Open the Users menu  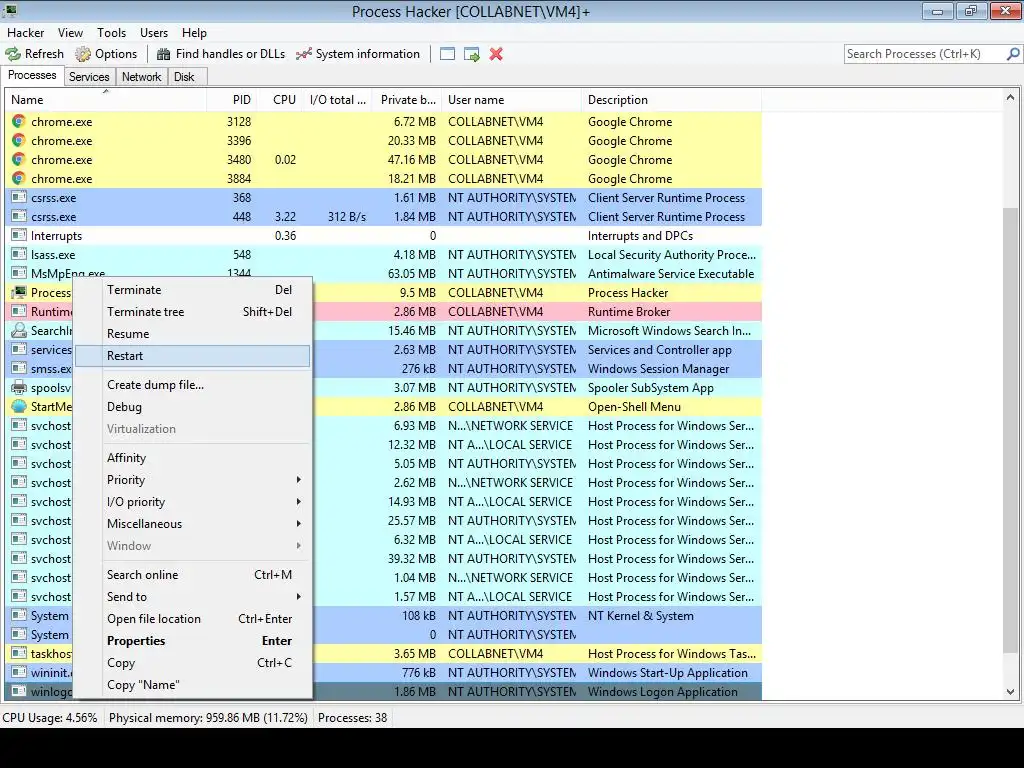(153, 33)
